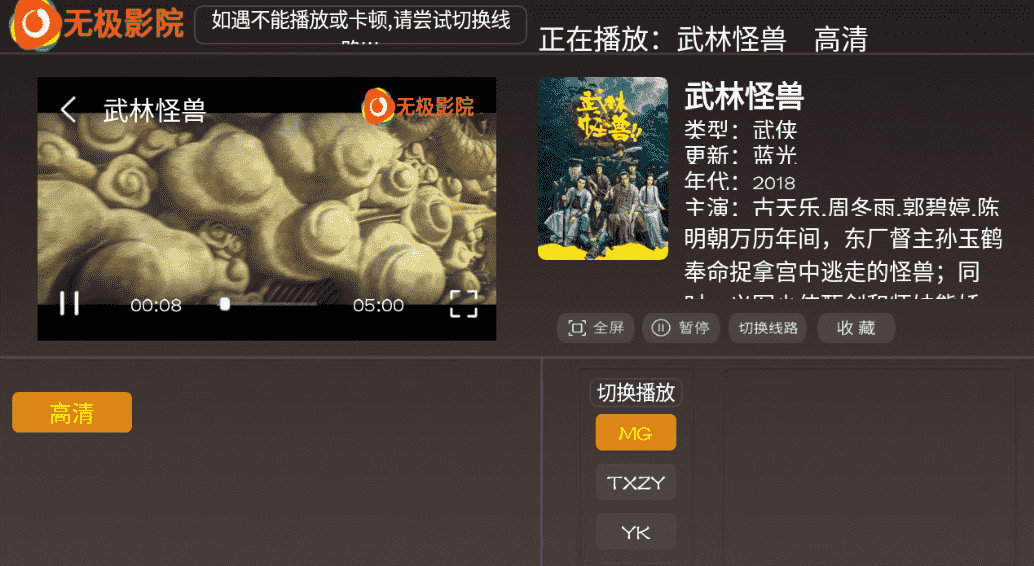Screen dimensions: 1034x566
Task: Click the 无极影院 logo at top left
Action: pyautogui.click(x=97, y=24)
